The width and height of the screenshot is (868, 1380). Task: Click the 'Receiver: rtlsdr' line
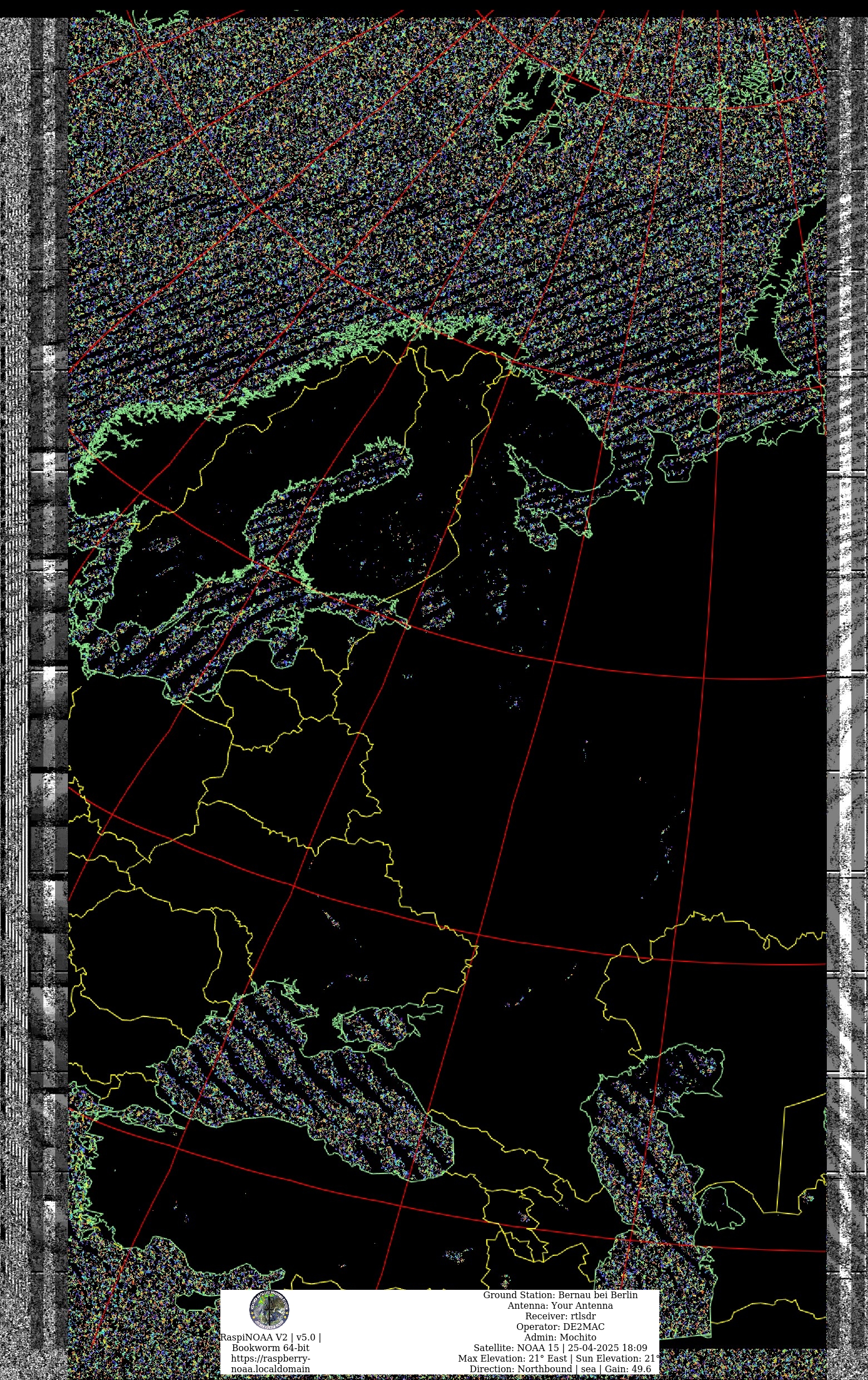coord(560,1316)
